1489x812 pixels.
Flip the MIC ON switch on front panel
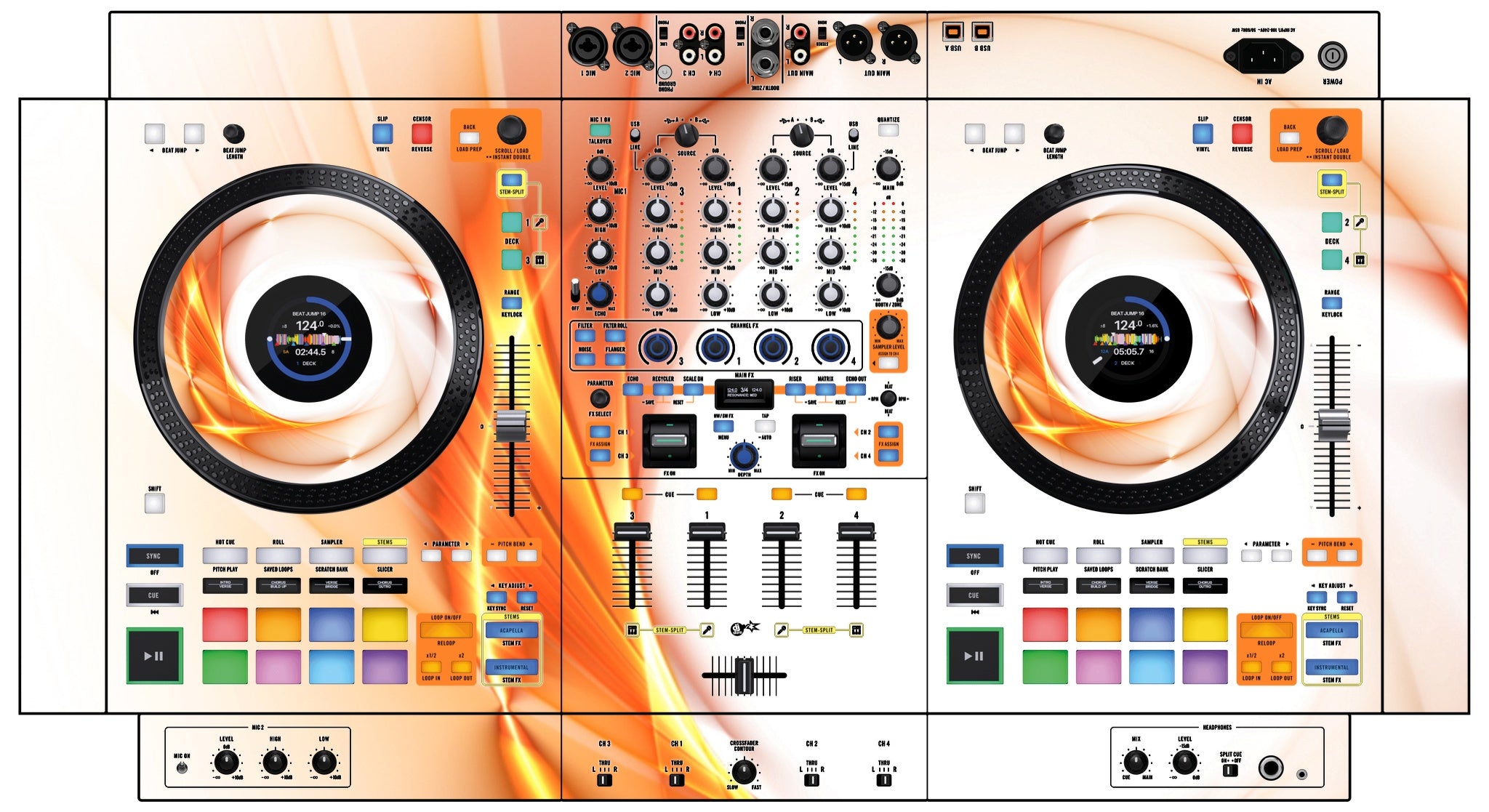(x=182, y=767)
